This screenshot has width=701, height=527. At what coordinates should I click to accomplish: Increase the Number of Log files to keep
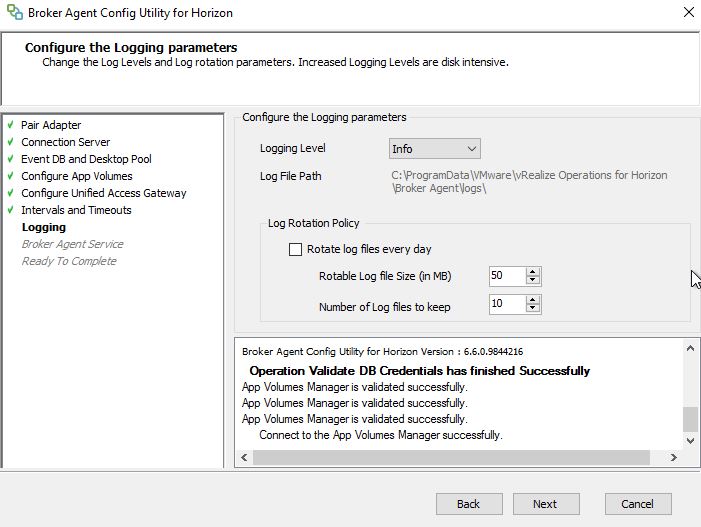(532, 299)
